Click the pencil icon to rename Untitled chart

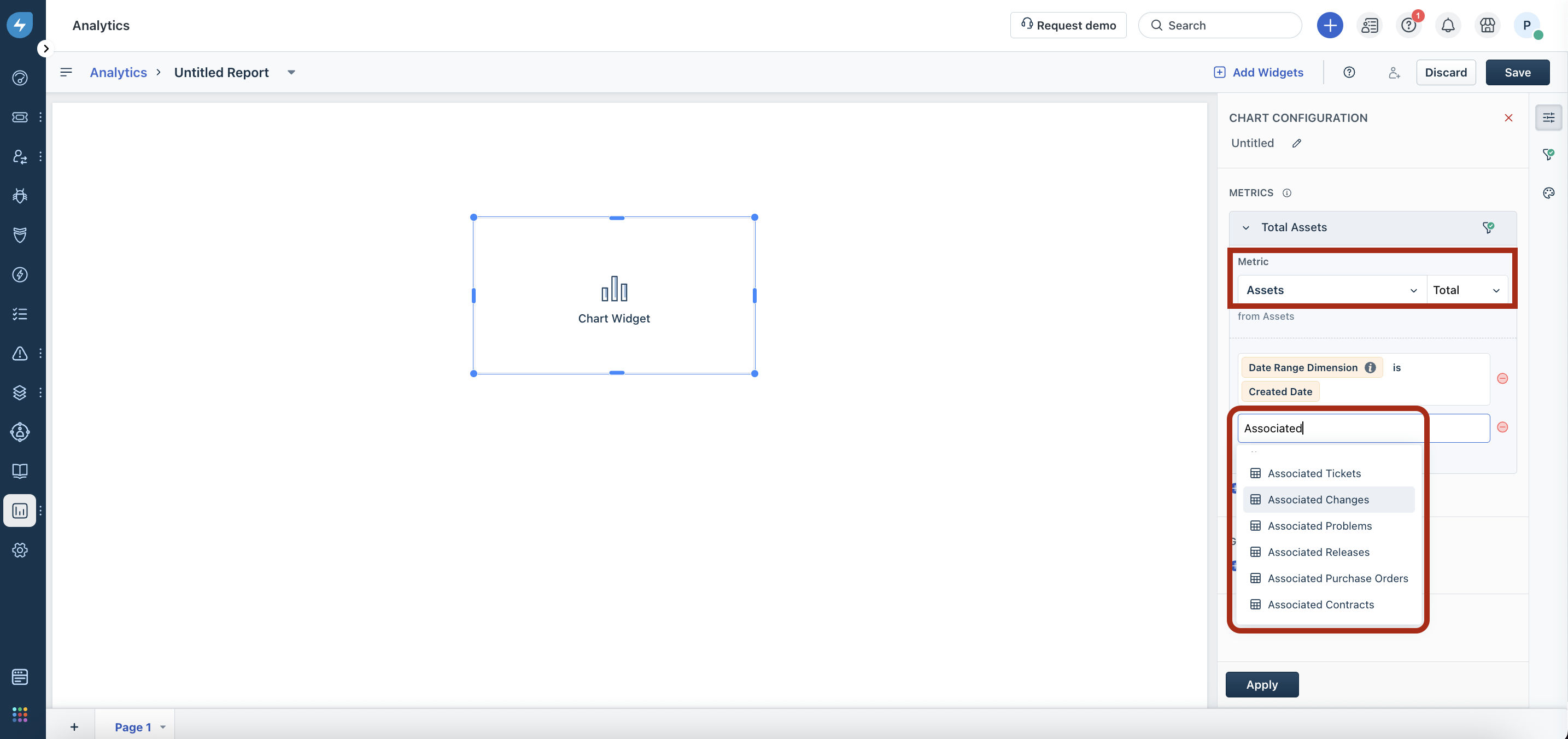(1296, 143)
